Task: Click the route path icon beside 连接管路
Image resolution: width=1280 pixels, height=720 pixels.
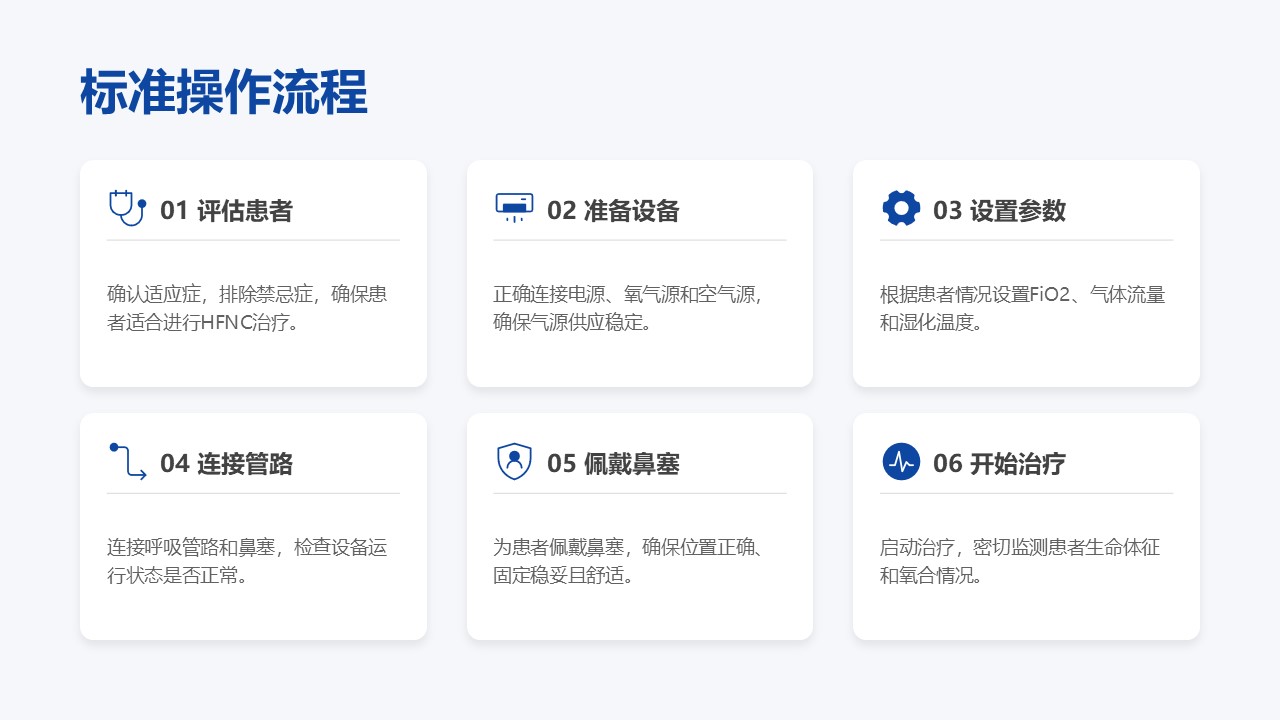Action: tap(127, 461)
